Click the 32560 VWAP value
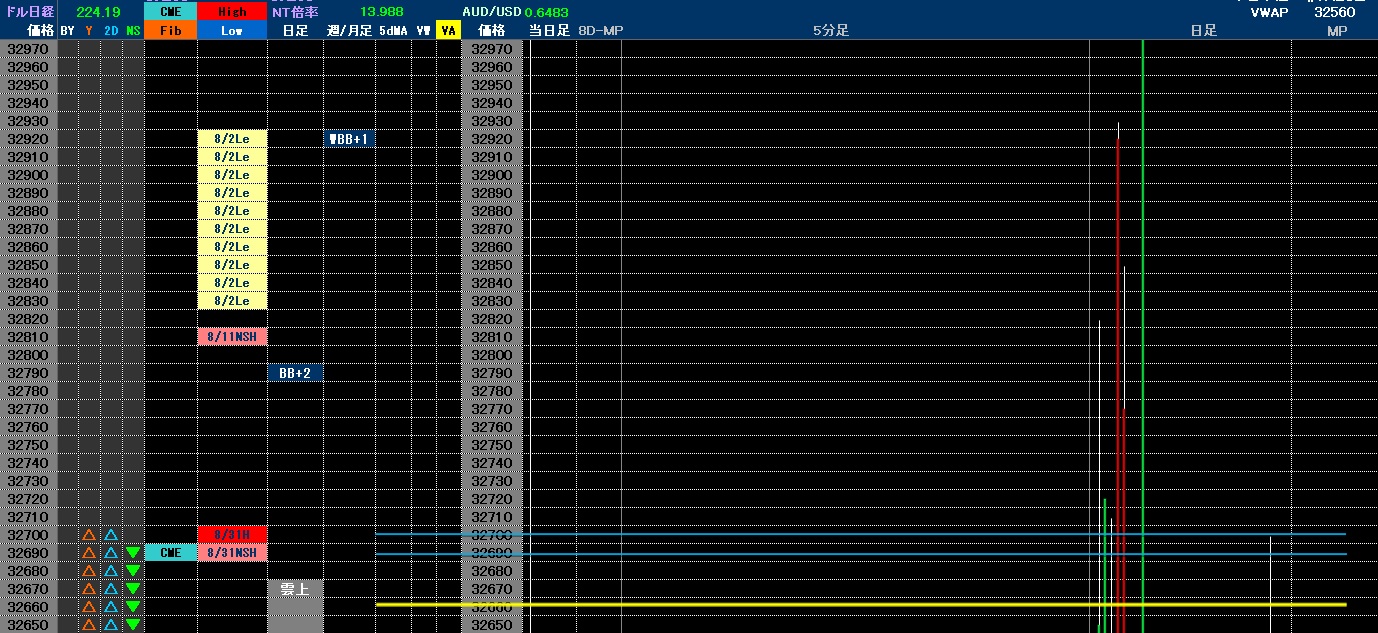 click(1335, 13)
